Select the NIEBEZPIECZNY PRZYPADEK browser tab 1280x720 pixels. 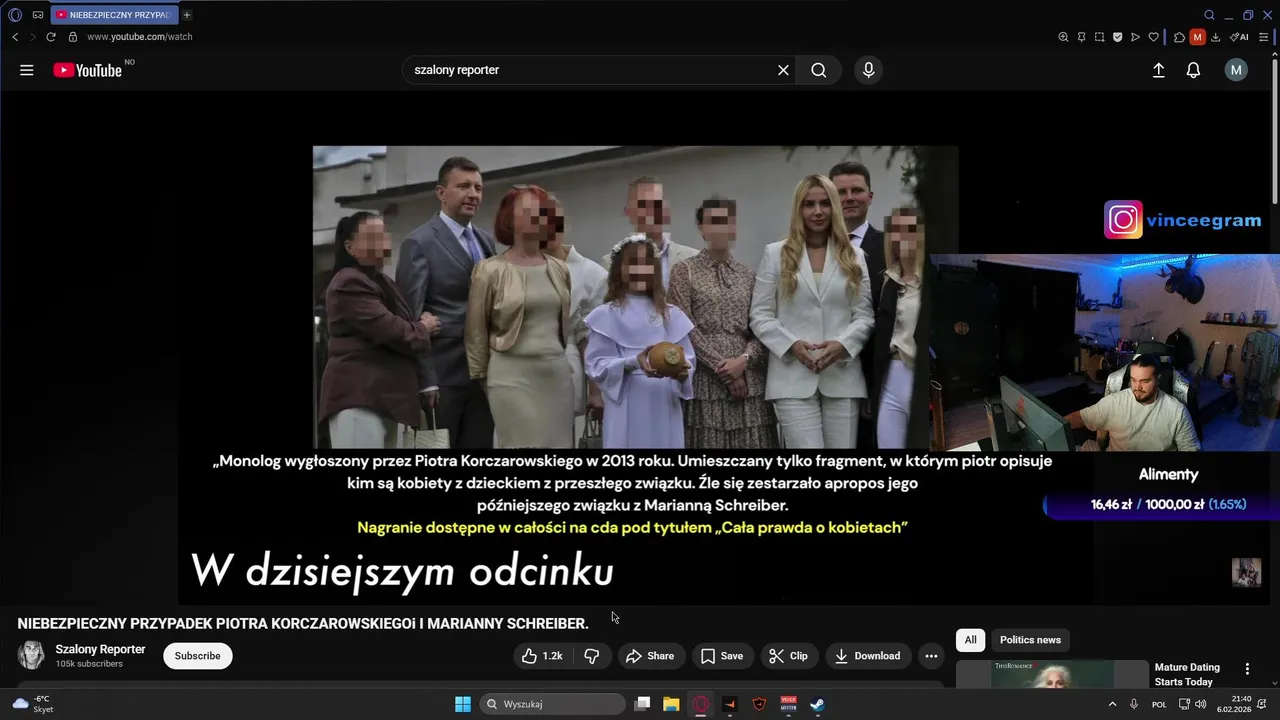(114, 15)
